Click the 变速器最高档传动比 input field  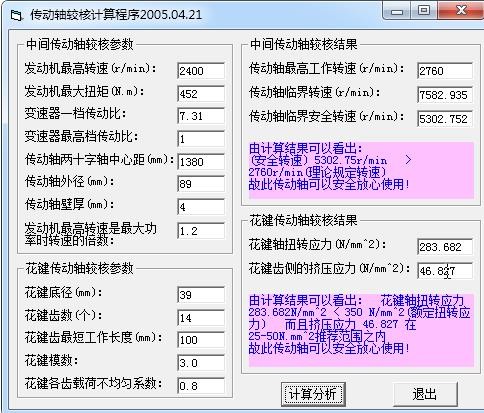pyautogui.click(x=201, y=139)
